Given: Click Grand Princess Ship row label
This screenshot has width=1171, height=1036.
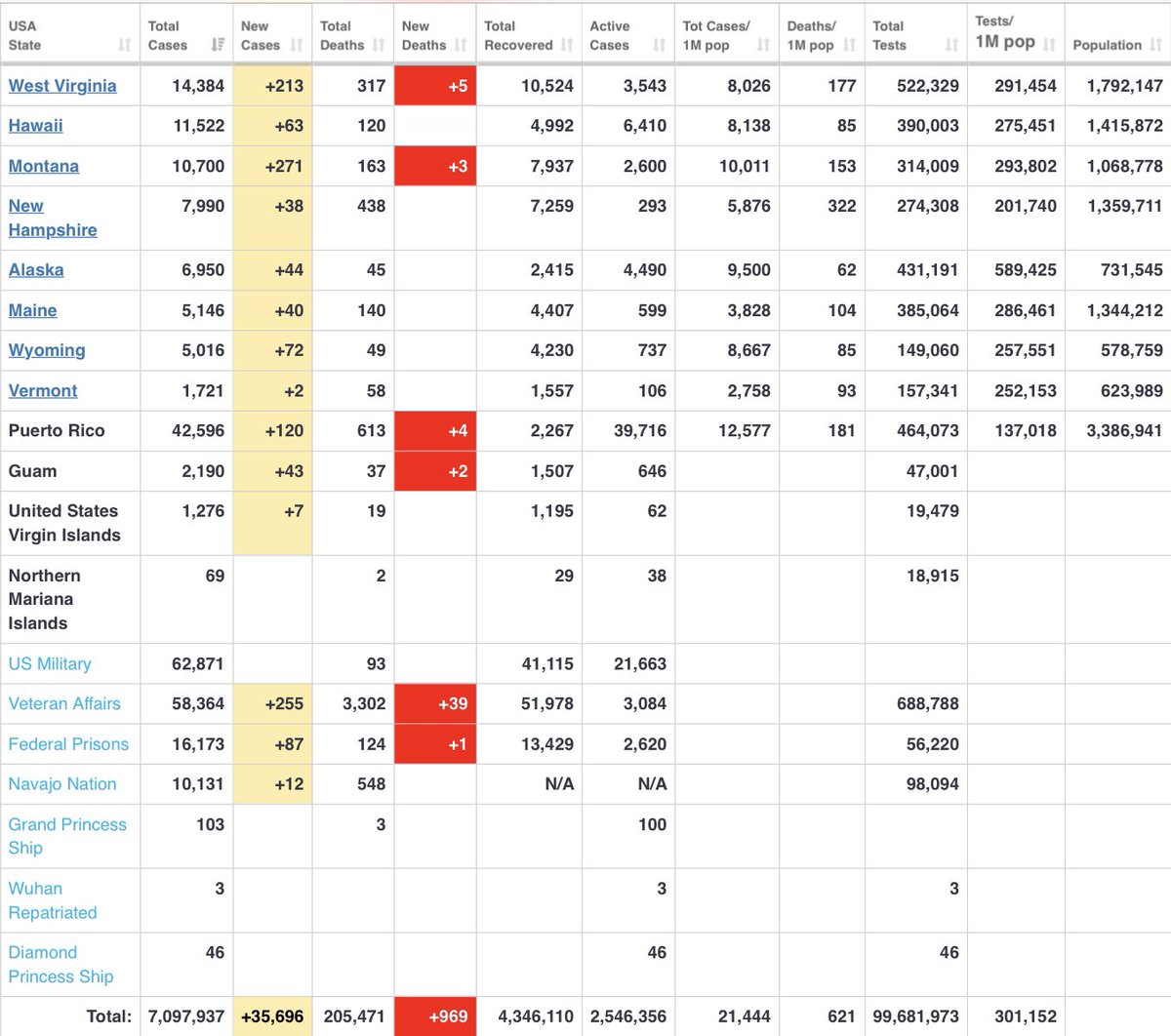Looking at the screenshot, I should pyautogui.click(x=67, y=836).
